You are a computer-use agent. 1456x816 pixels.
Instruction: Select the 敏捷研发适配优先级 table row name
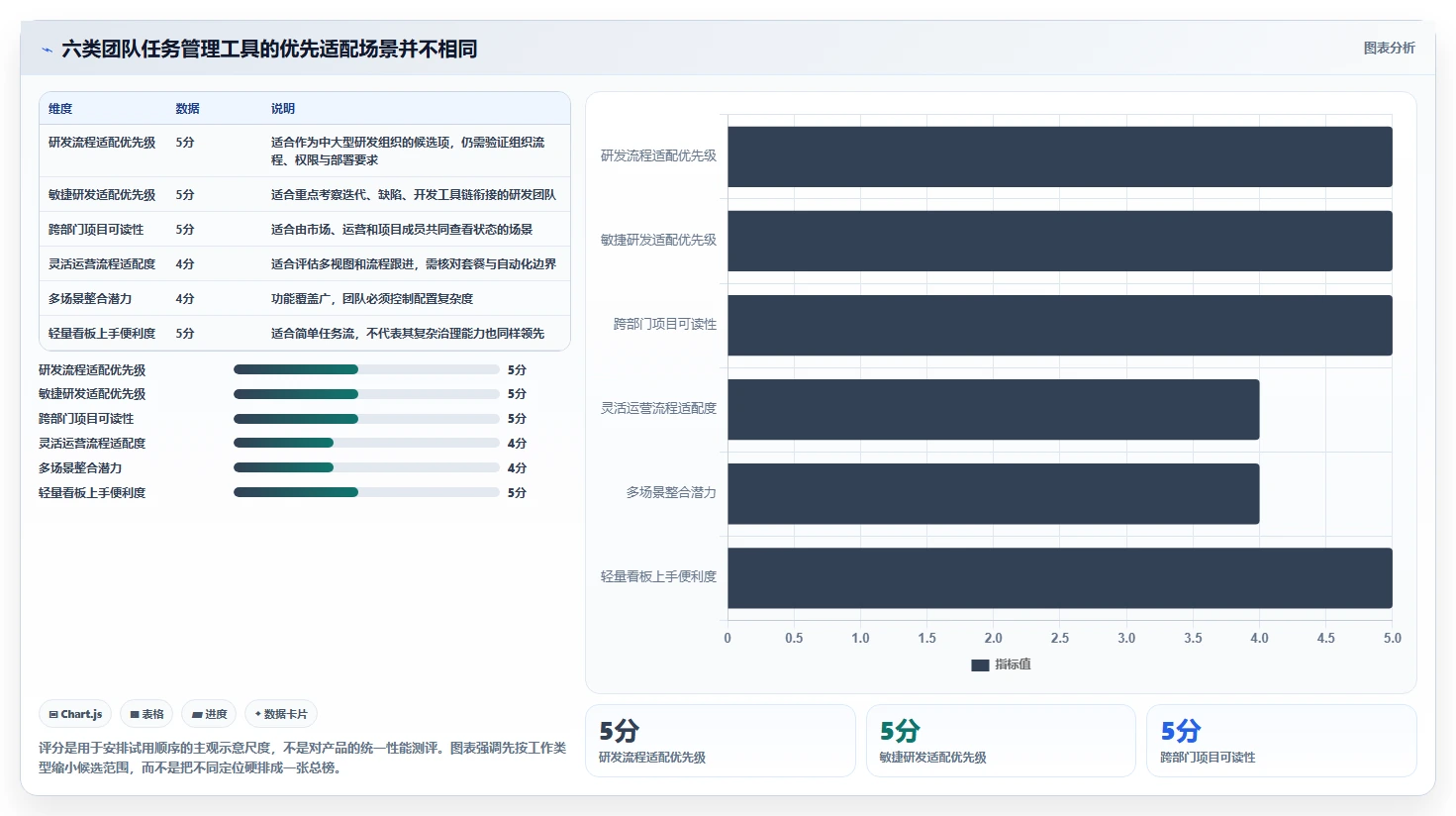(x=102, y=195)
